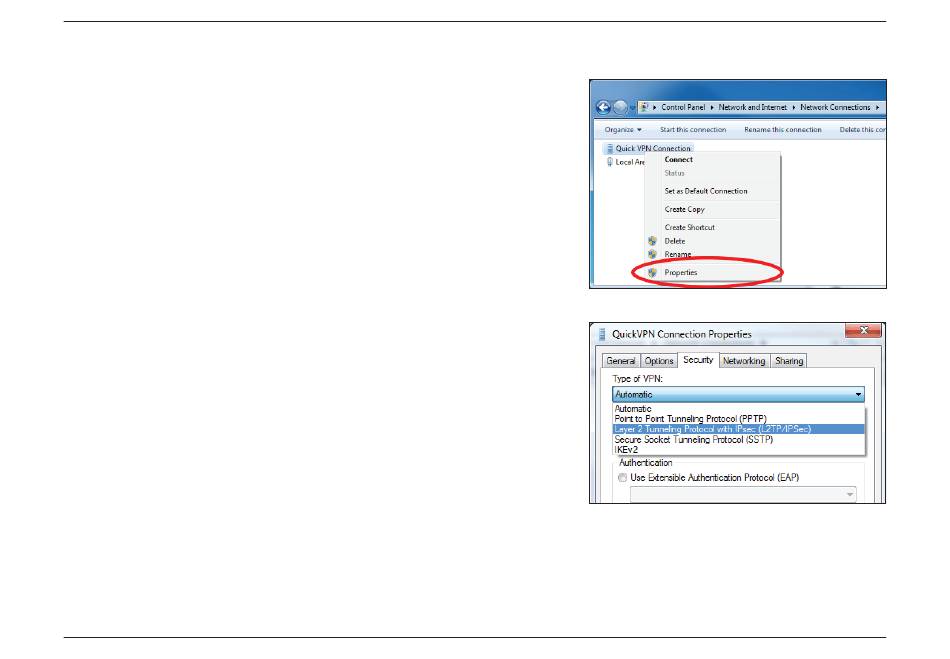
Task: Click Rename this connection in toolbar
Action: [x=782, y=129]
